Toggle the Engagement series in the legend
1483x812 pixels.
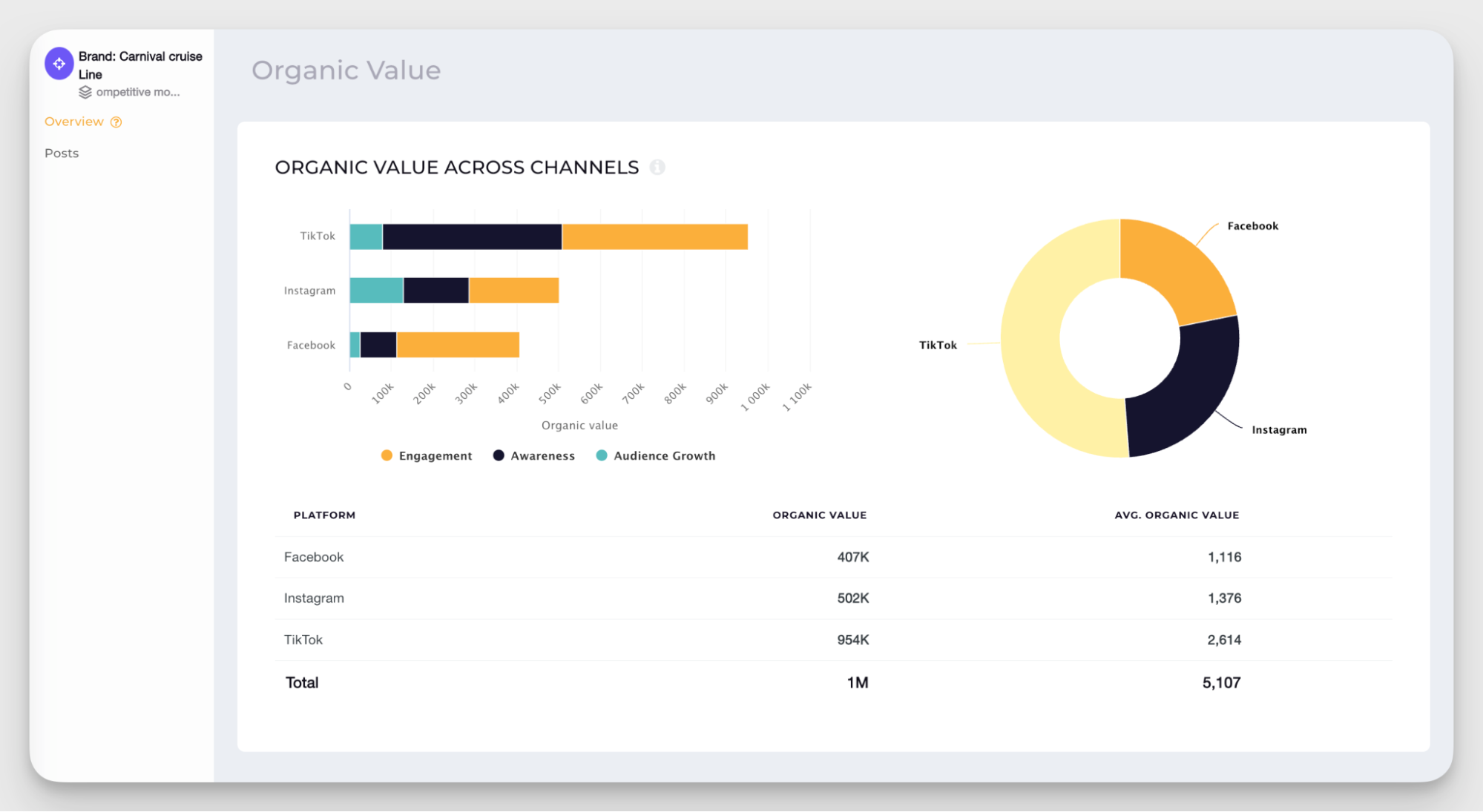tap(435, 455)
